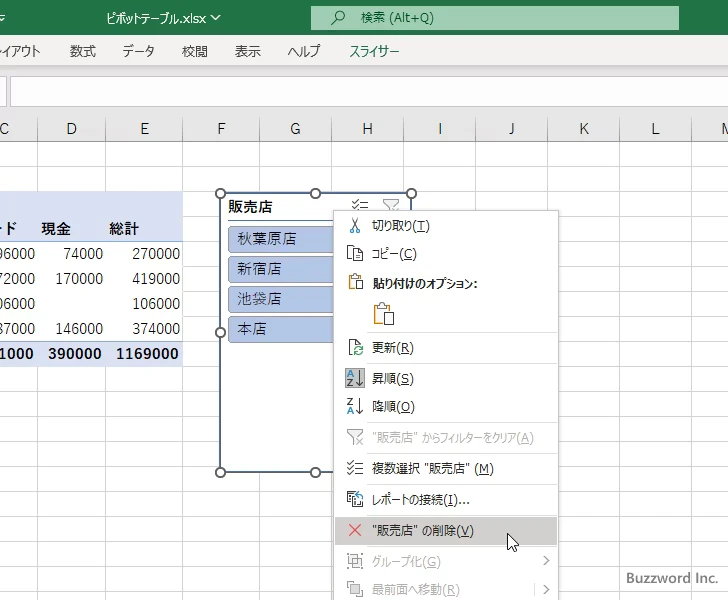This screenshot has height=600, width=728.
Task: Click the search magnifier icon
Action: [x=338, y=18]
